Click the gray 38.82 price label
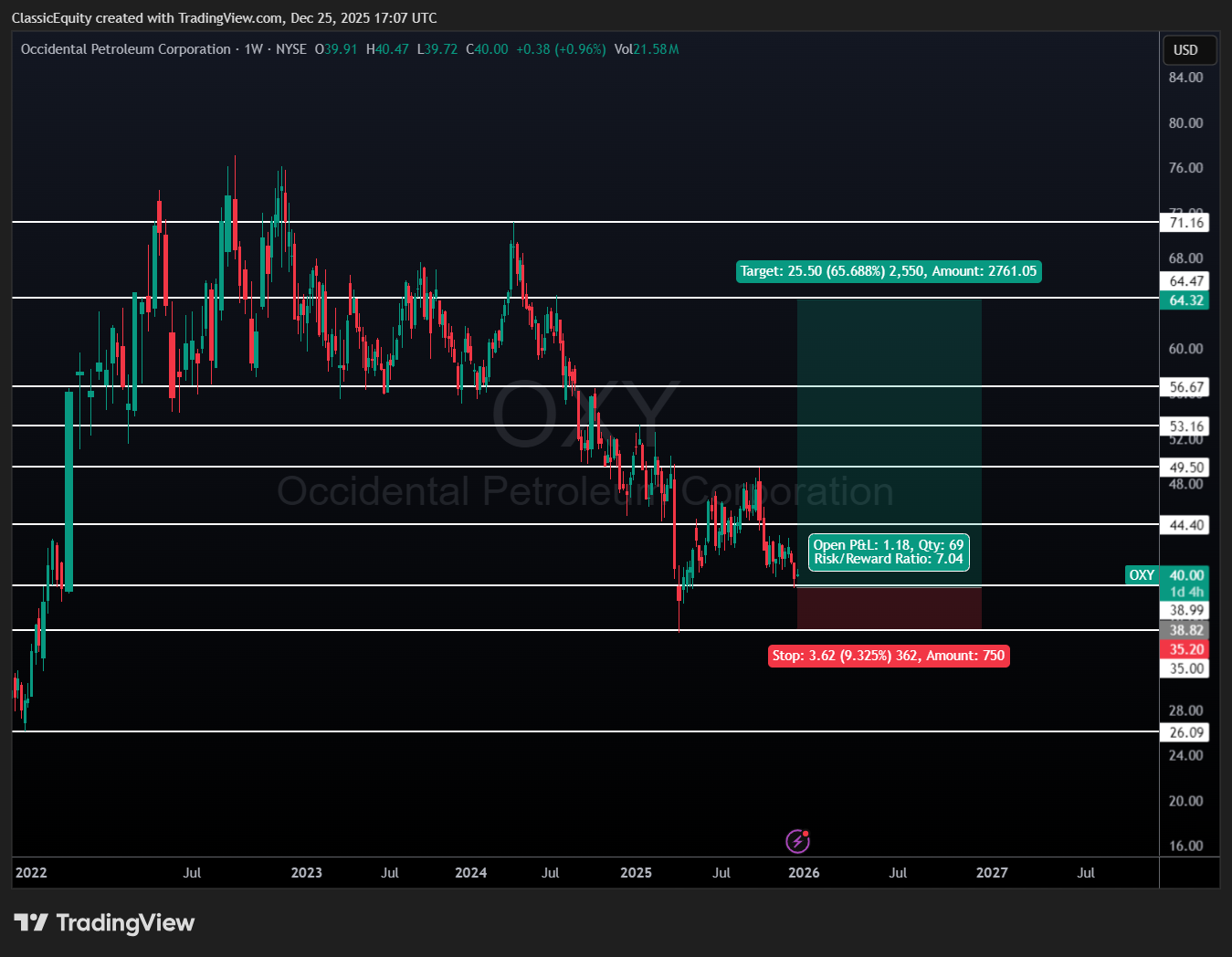 [x=1186, y=630]
